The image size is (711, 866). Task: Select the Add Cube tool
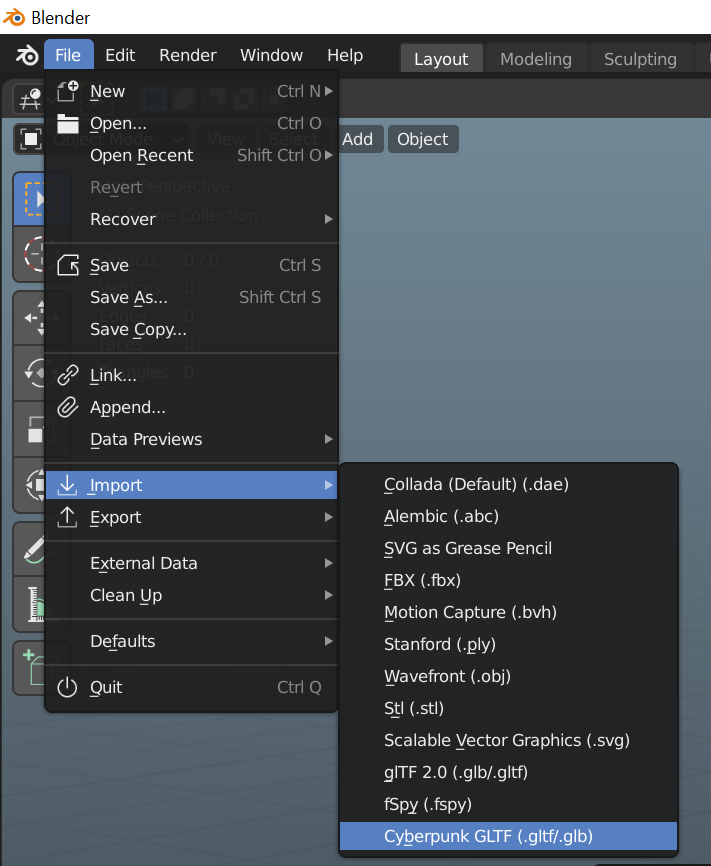tap(30, 668)
